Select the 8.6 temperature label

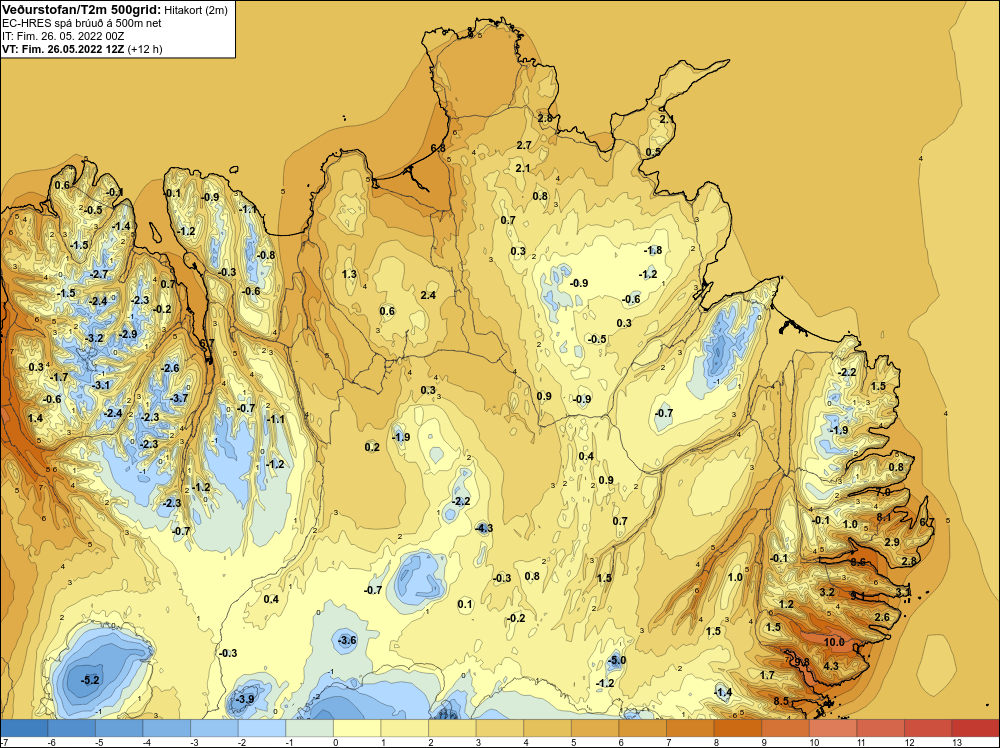pyautogui.click(x=858, y=562)
